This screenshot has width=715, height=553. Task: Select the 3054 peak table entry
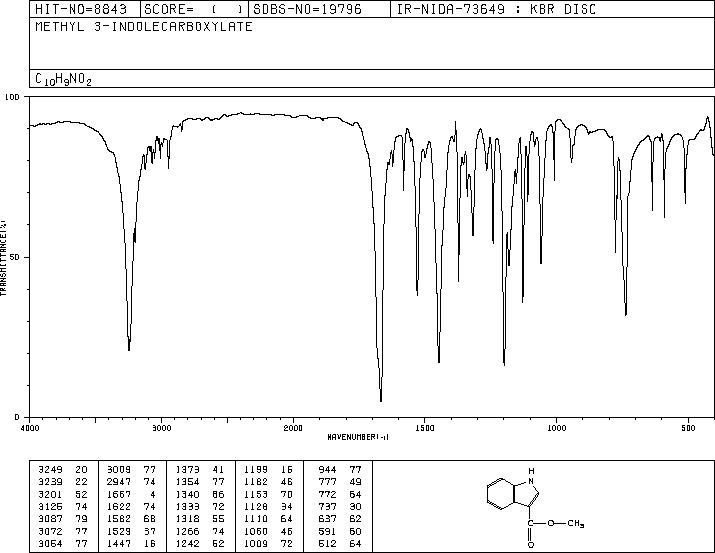click(63, 544)
